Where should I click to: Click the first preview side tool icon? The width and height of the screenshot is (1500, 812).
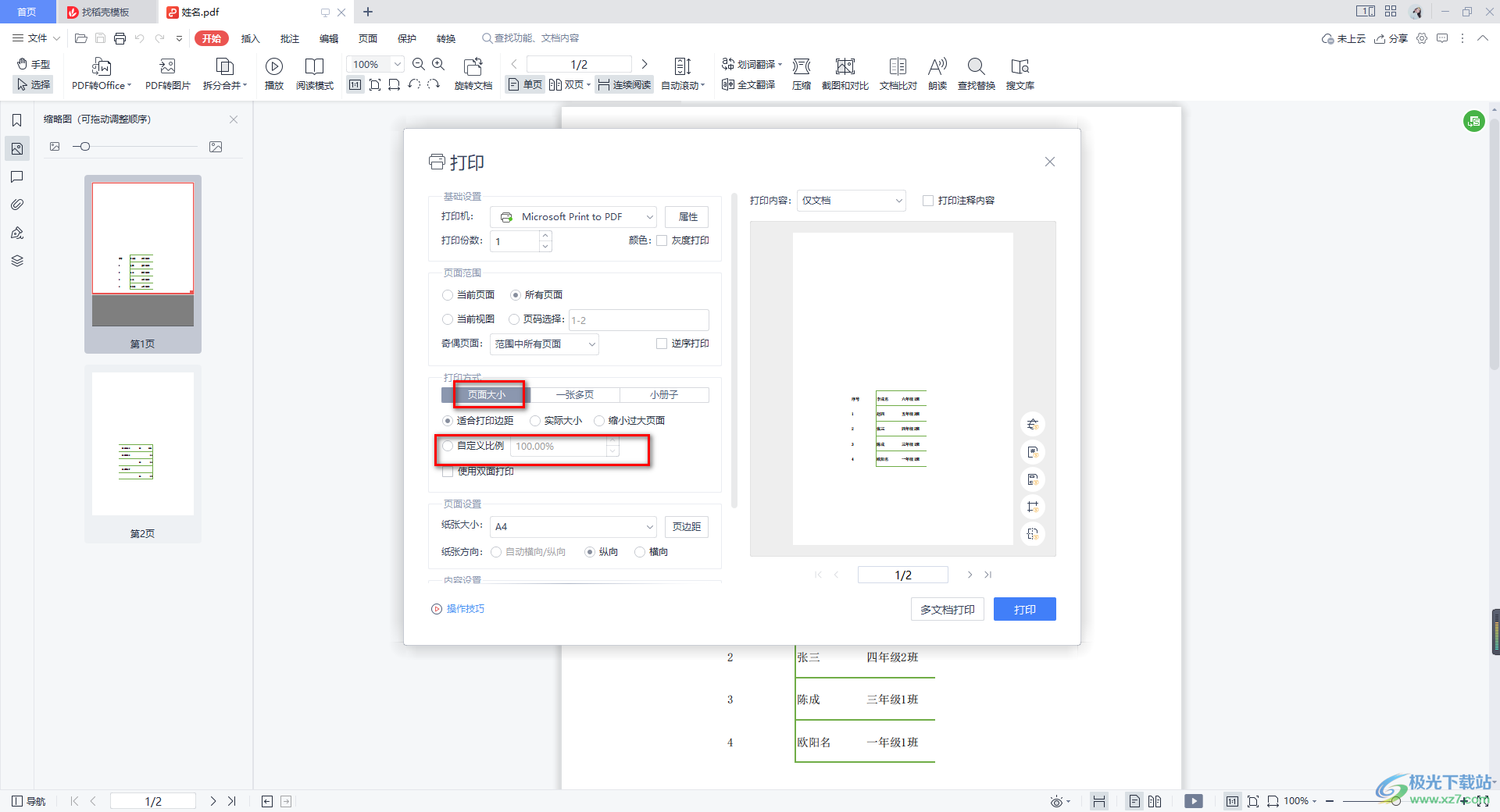[x=1033, y=424]
